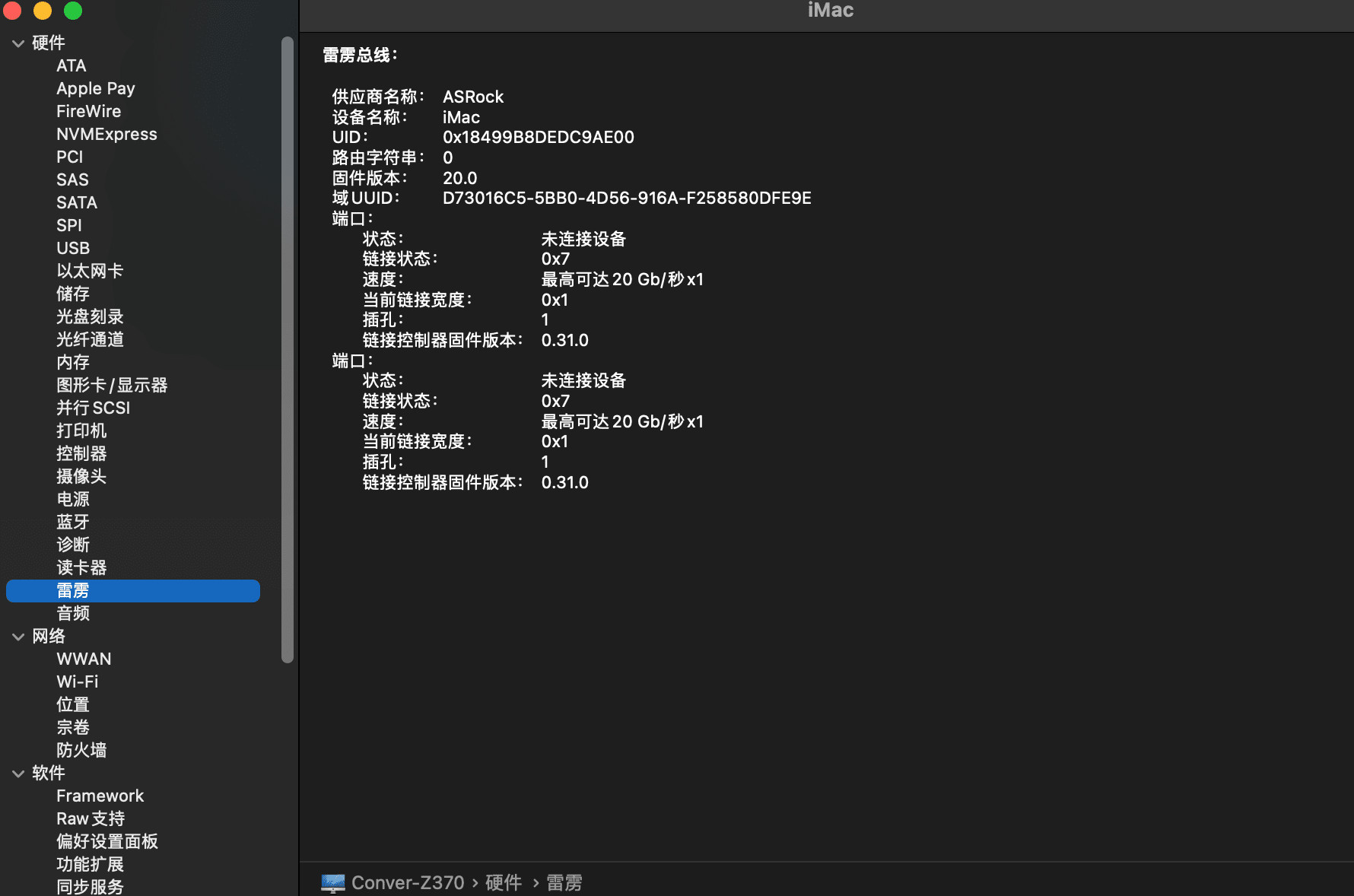Click 硬件 in the path bar

tap(504, 883)
